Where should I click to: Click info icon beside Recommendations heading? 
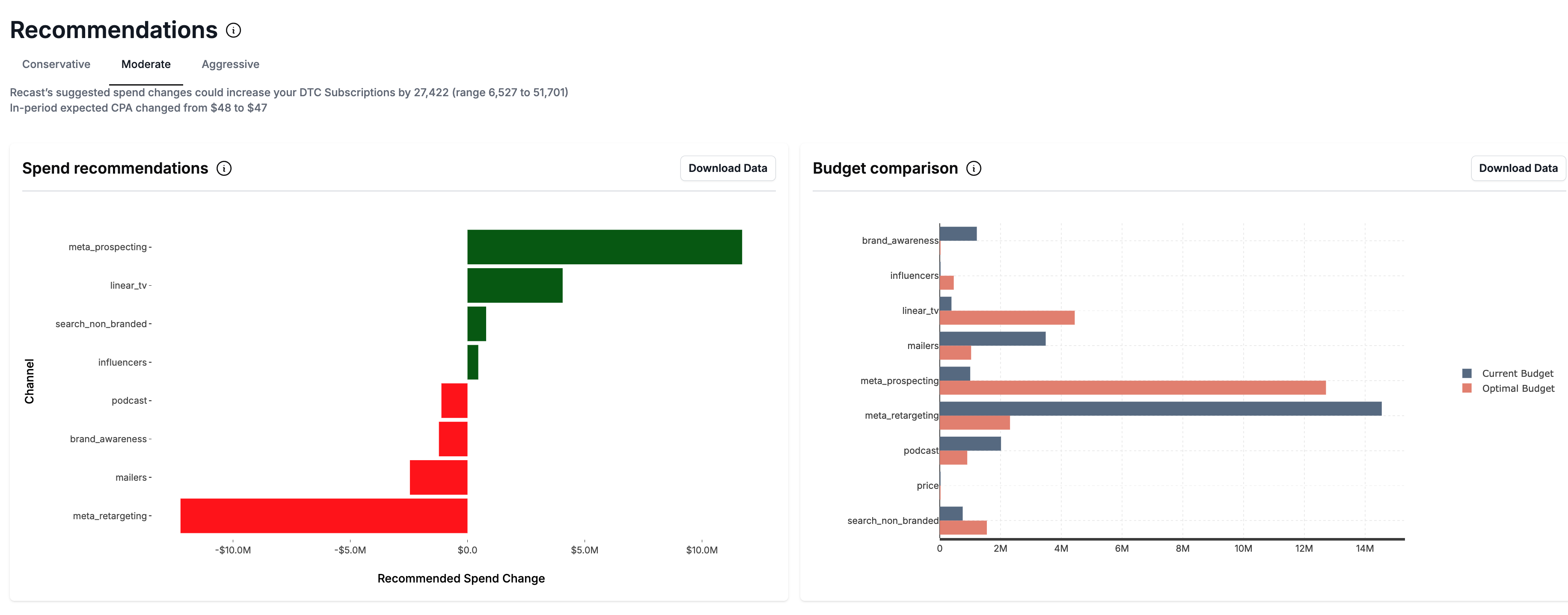233,30
